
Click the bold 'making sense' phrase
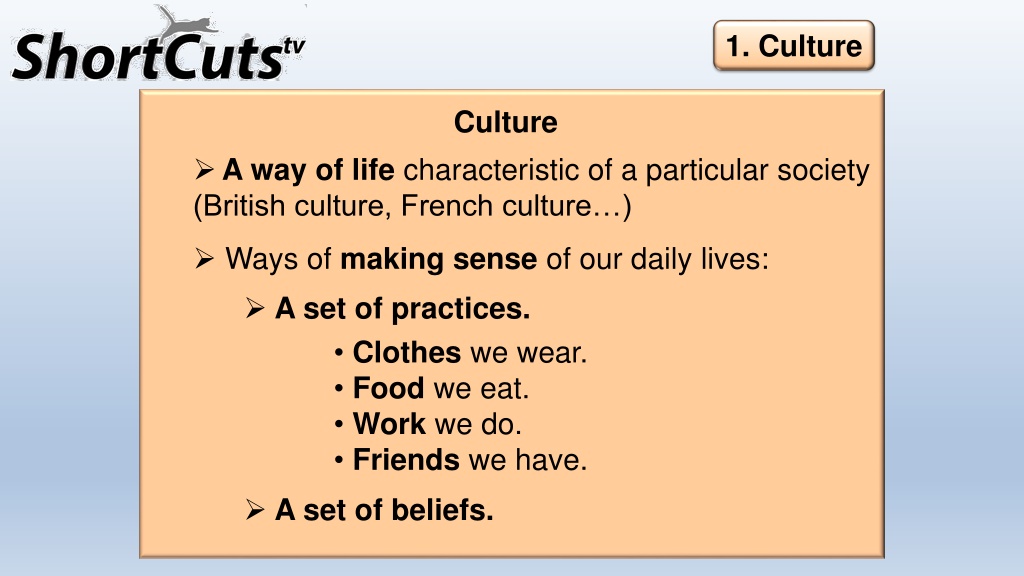click(x=438, y=259)
